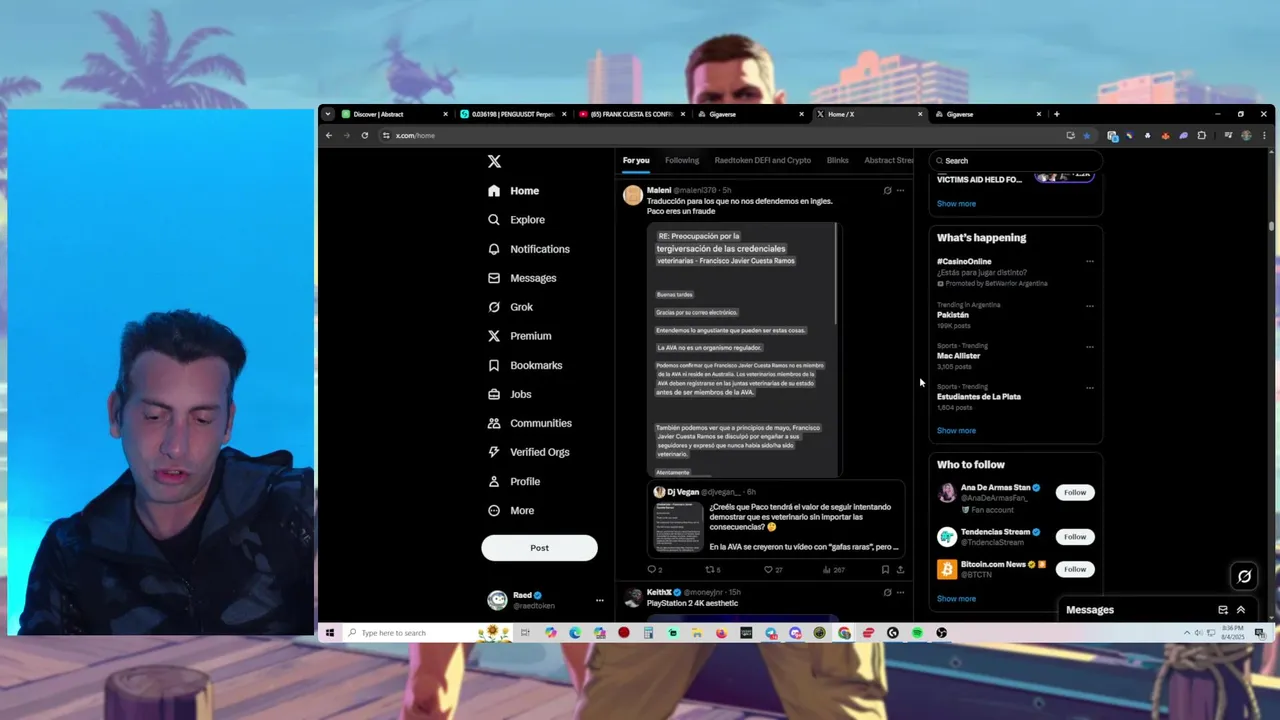Open the Windows Start menu
Viewport: 1280px width, 720px height.
(329, 633)
